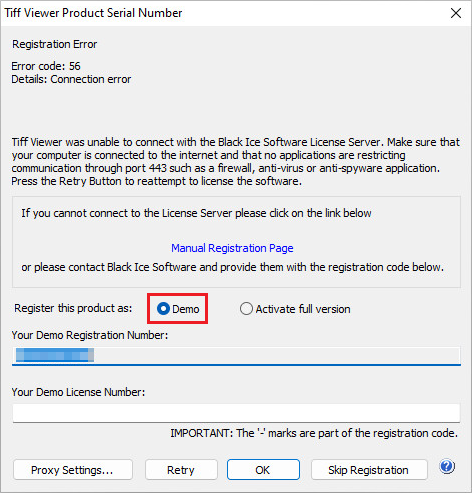
Task: Click the Registration Error heading
Action: [55, 44]
